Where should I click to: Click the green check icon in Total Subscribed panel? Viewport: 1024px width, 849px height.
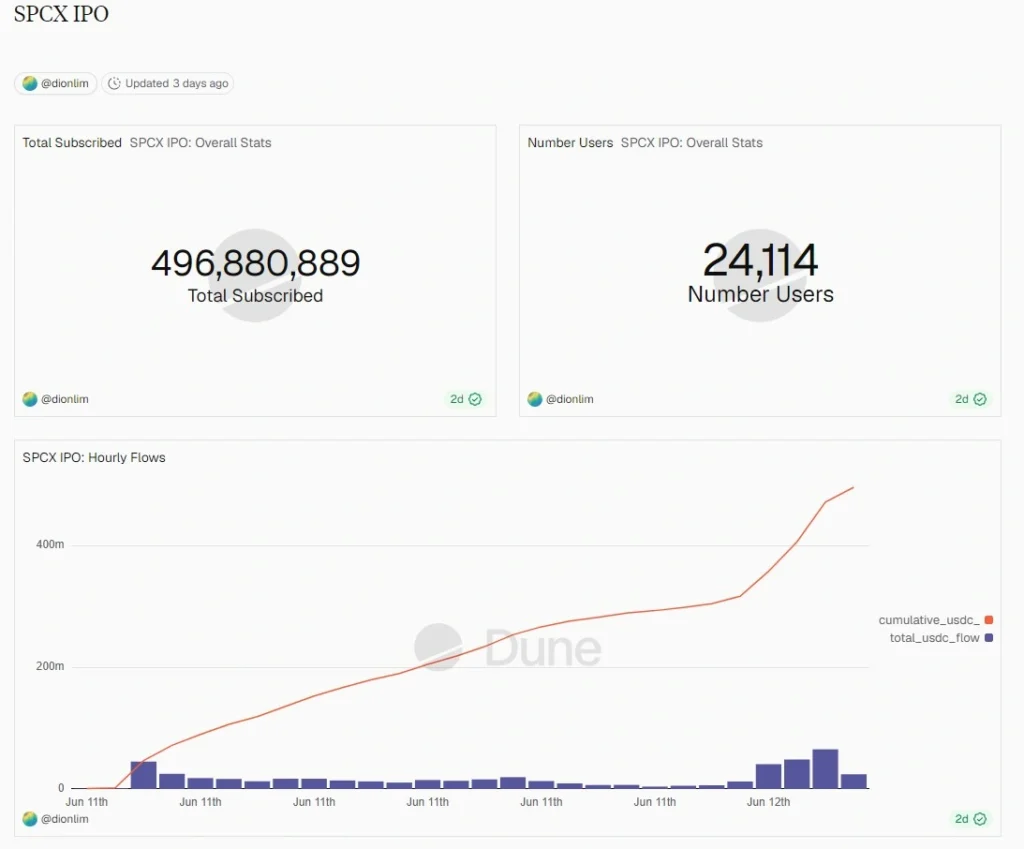tap(475, 399)
